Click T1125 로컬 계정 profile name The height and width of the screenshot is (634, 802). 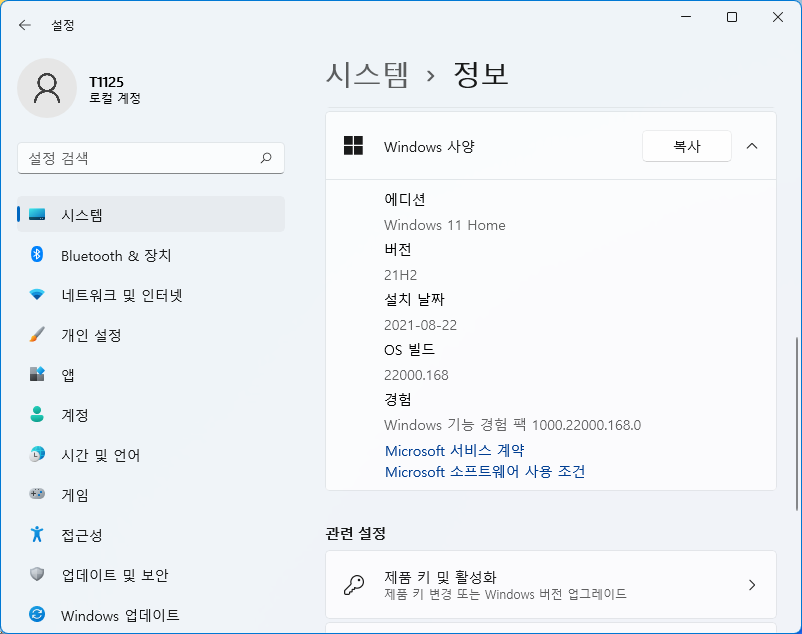click(115, 89)
